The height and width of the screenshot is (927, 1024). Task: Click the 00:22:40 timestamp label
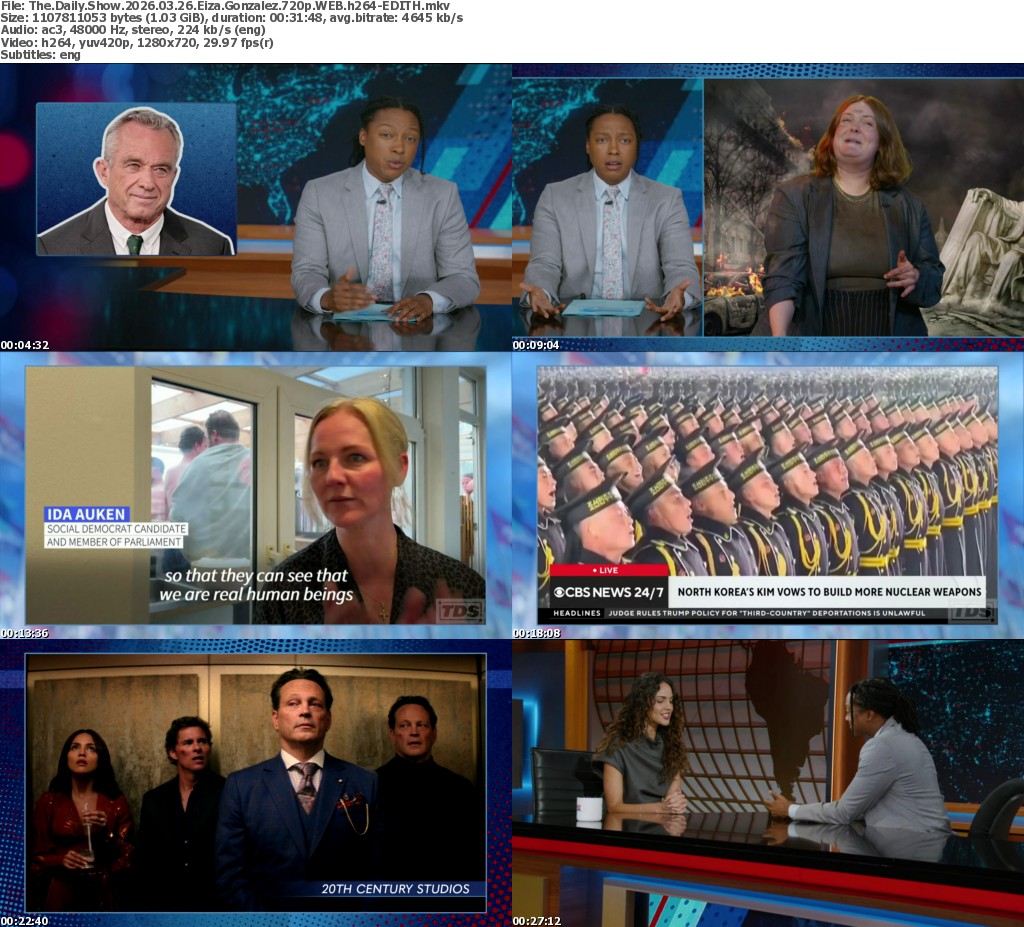(x=25, y=920)
